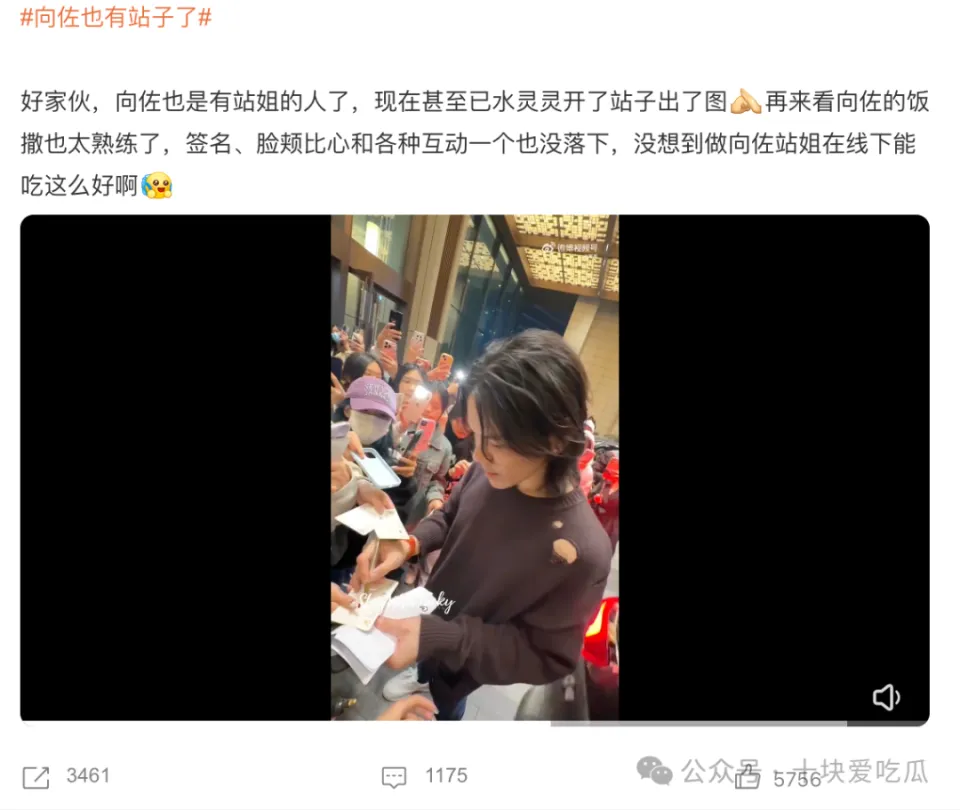
Task: Click the like count 5756
Action: tap(797, 779)
